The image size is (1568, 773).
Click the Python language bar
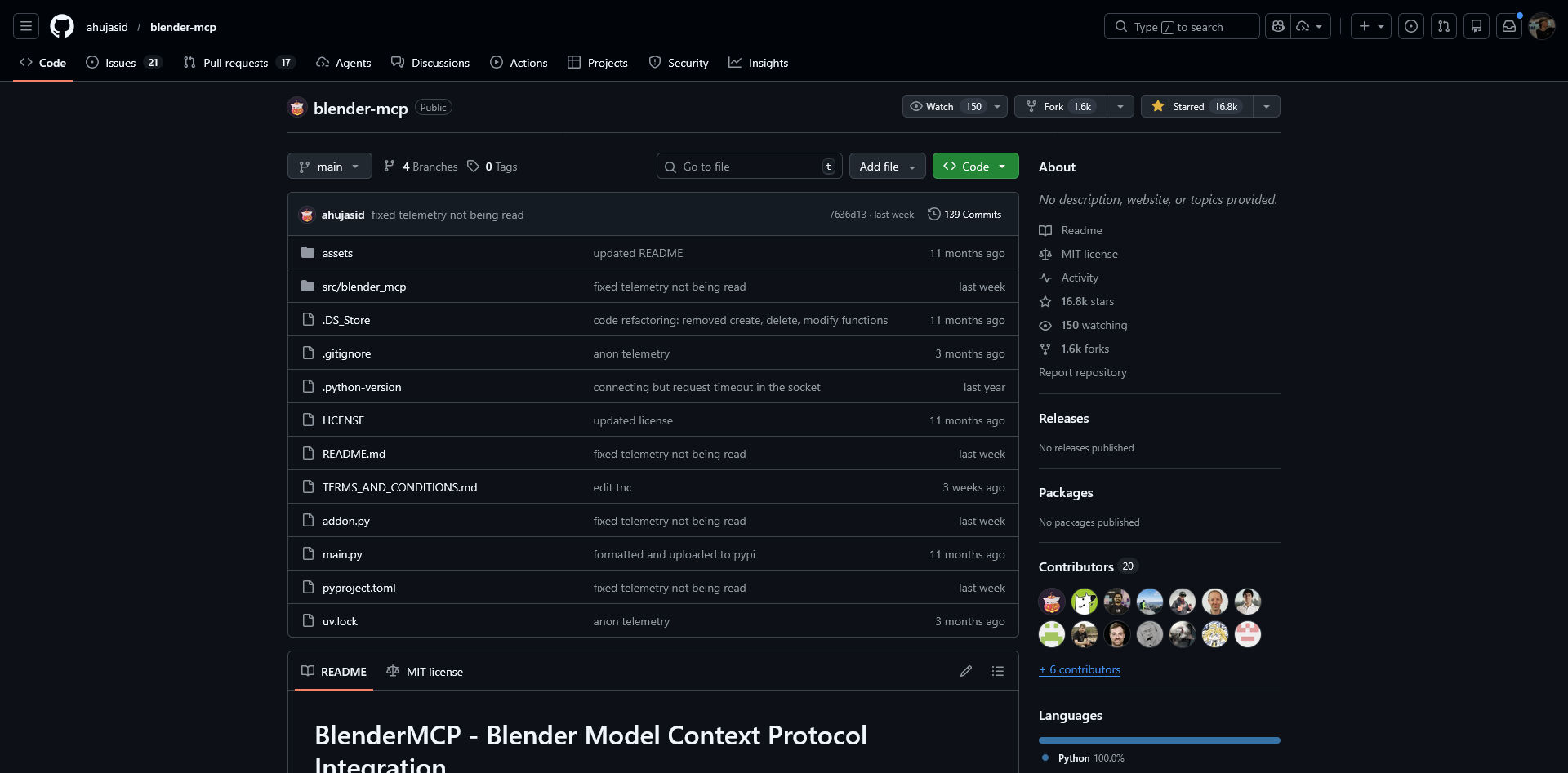[x=1160, y=740]
